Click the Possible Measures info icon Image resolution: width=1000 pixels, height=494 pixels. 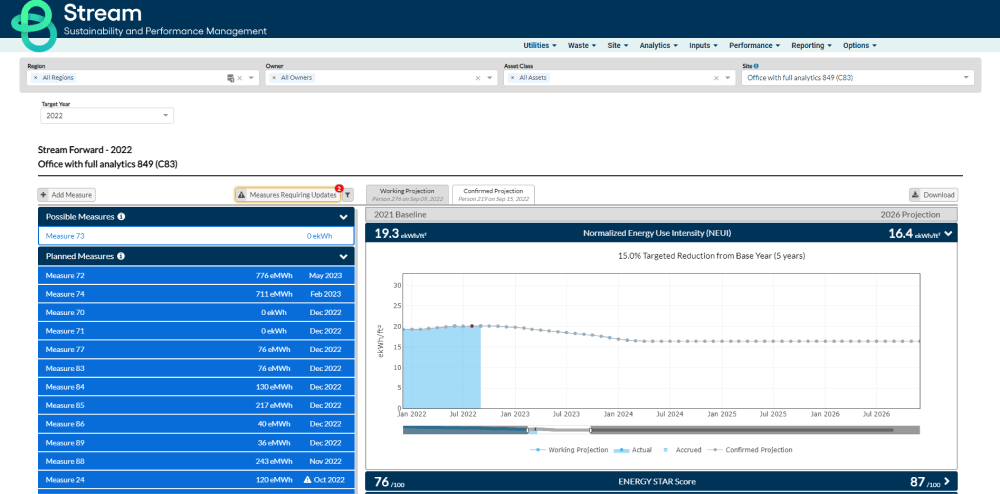(121, 217)
